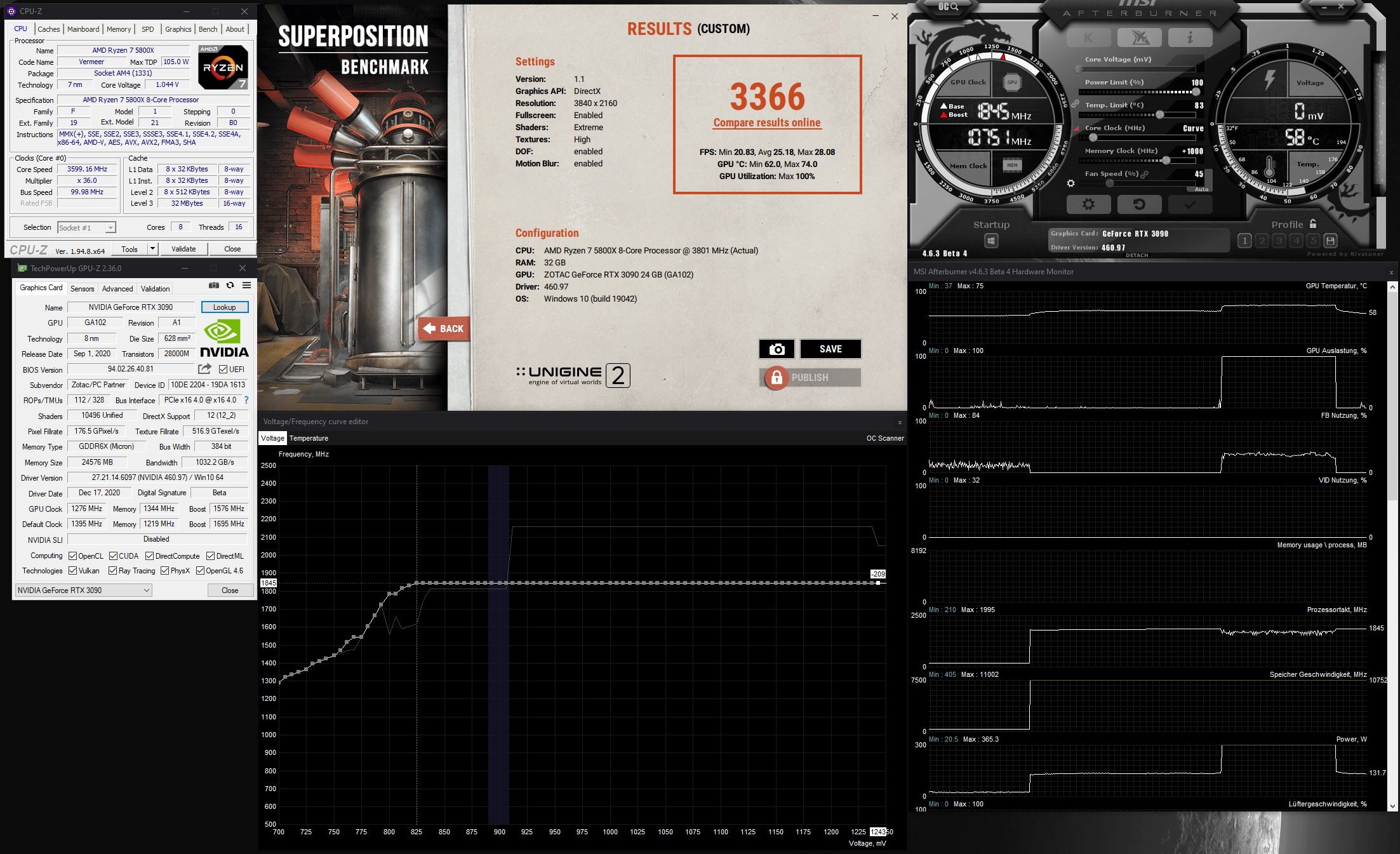This screenshot has height=854, width=1400.
Task: Switch to Temperature tab in curve editor
Action: [x=309, y=438]
